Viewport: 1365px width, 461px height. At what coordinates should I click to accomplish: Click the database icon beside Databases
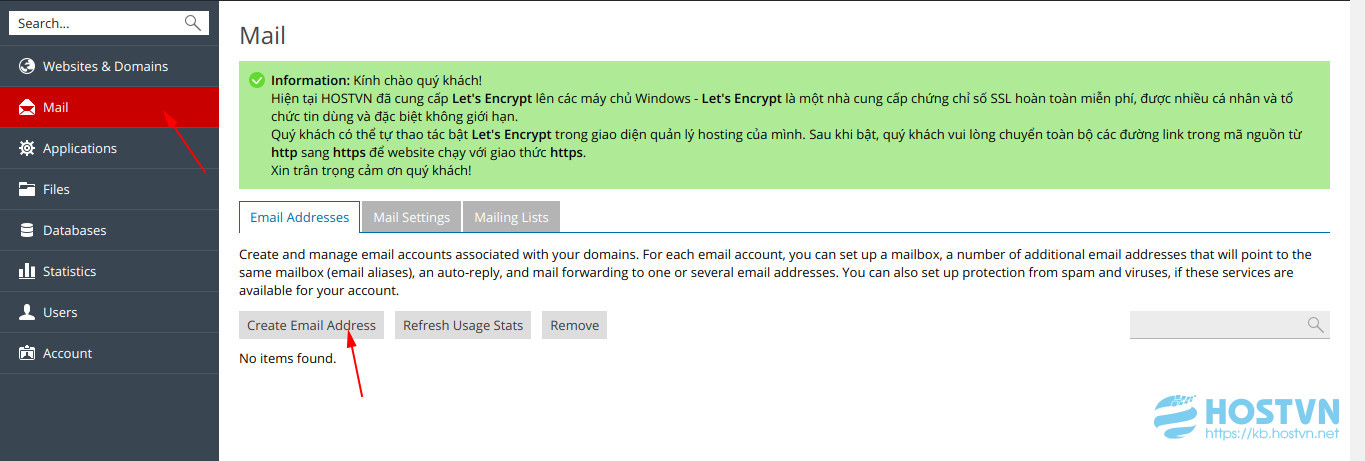[x=27, y=230]
